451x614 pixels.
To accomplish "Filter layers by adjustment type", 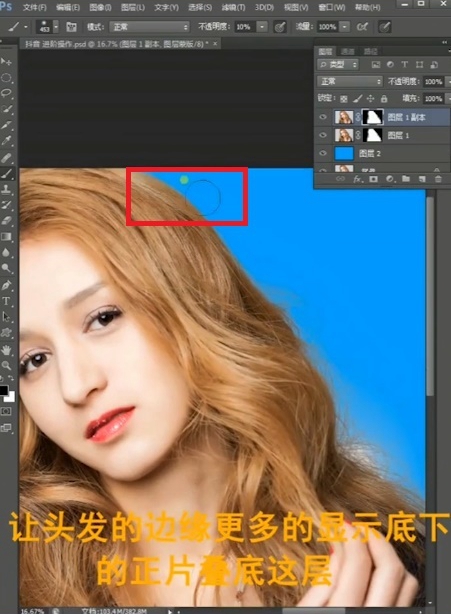I will (x=390, y=65).
